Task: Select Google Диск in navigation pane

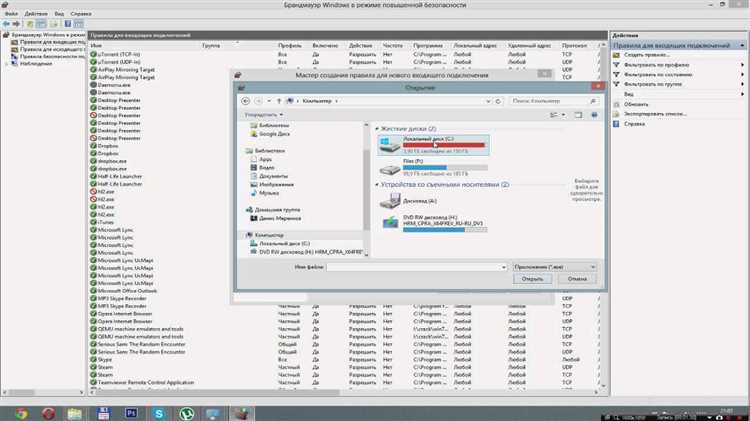Action: (x=274, y=134)
